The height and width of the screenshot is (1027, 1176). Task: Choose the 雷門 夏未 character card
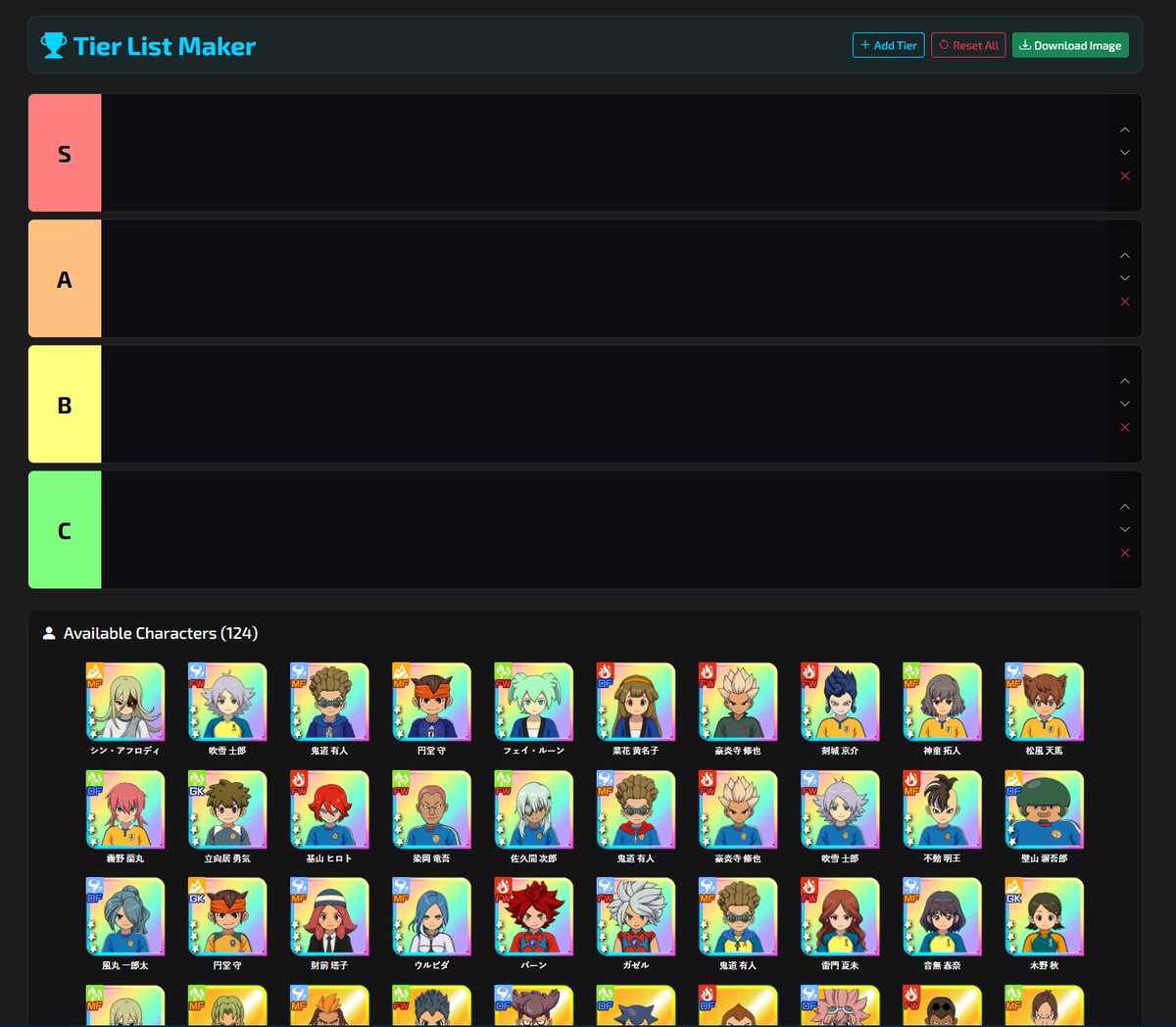click(840, 924)
